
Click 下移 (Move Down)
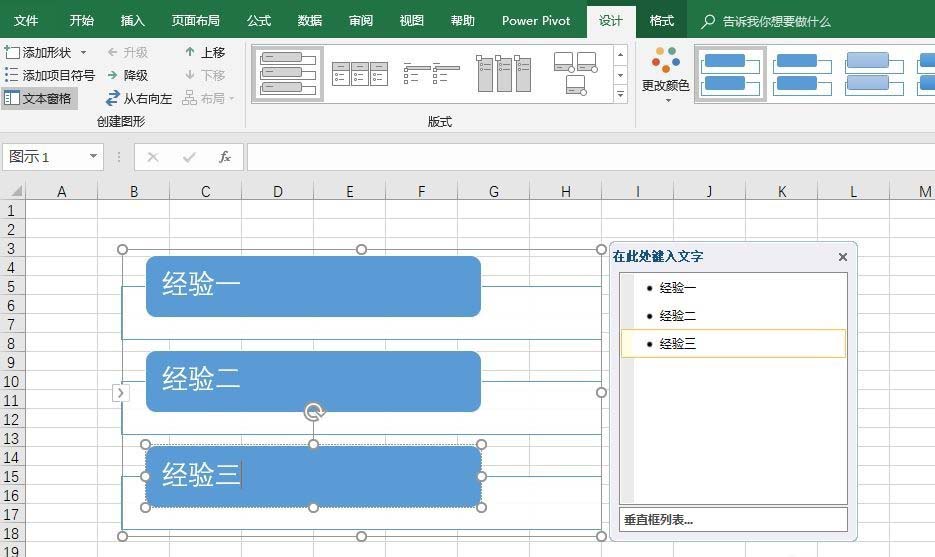pos(205,75)
